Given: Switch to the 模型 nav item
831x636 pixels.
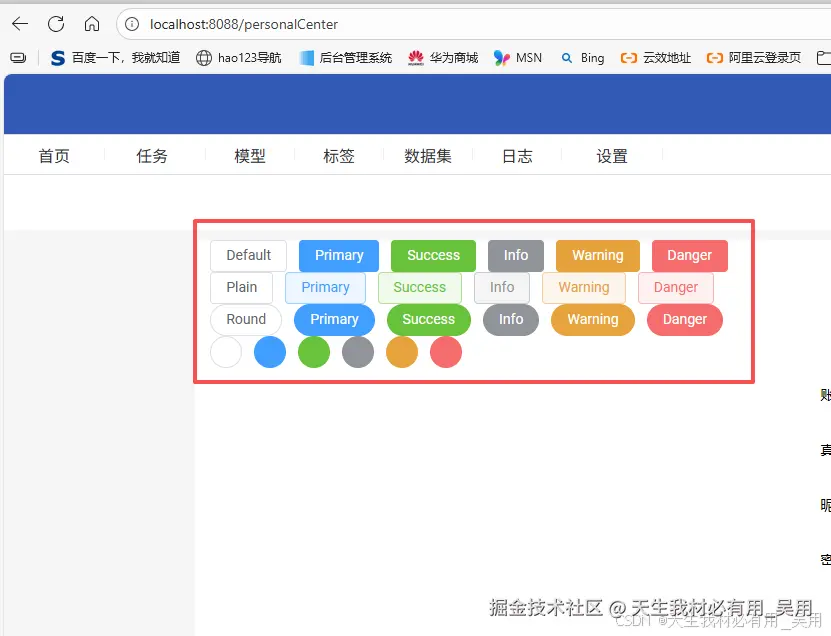Looking at the screenshot, I should click(x=250, y=156).
